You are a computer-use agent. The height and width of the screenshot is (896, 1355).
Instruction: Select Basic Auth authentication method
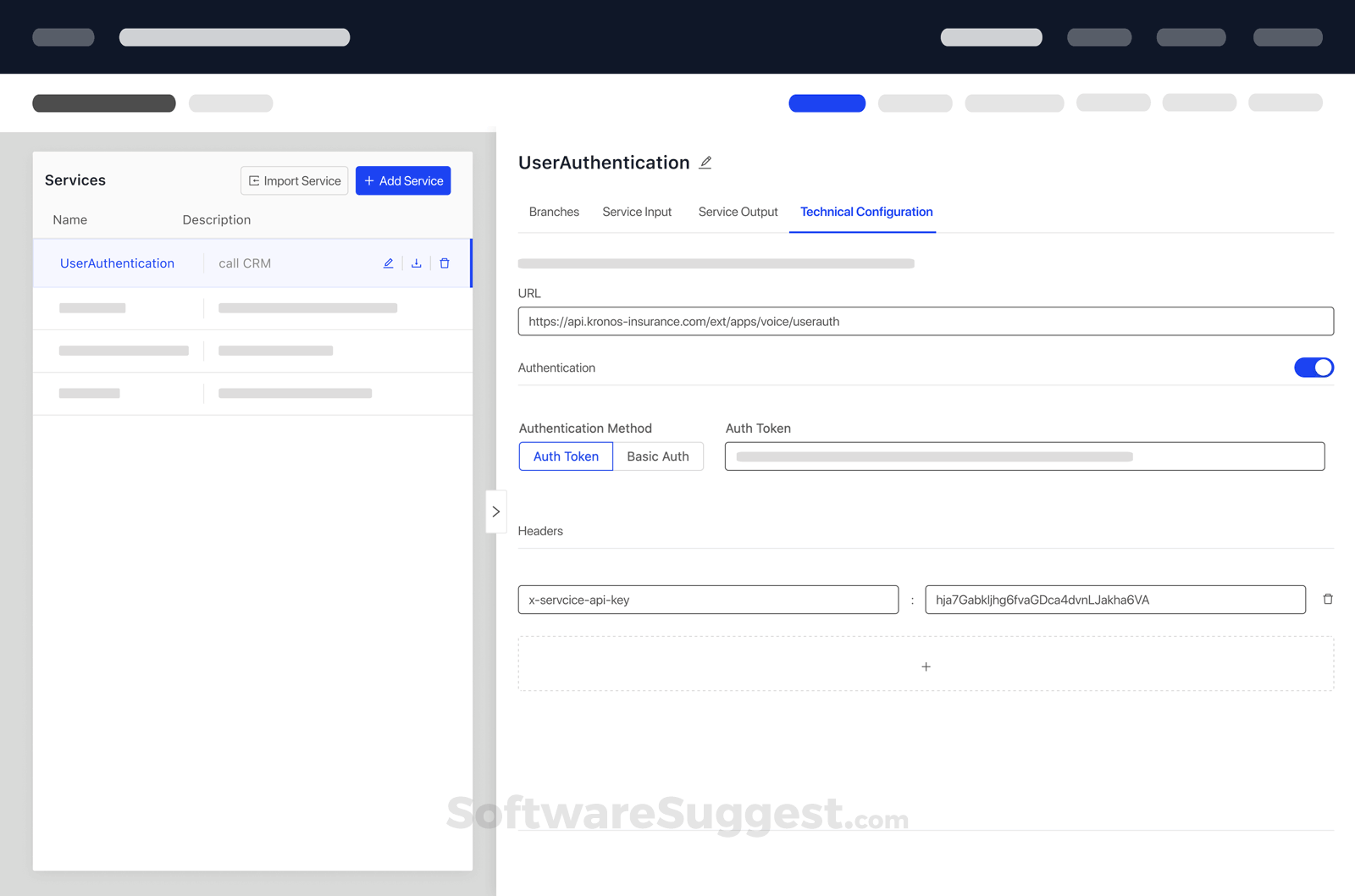click(x=658, y=456)
